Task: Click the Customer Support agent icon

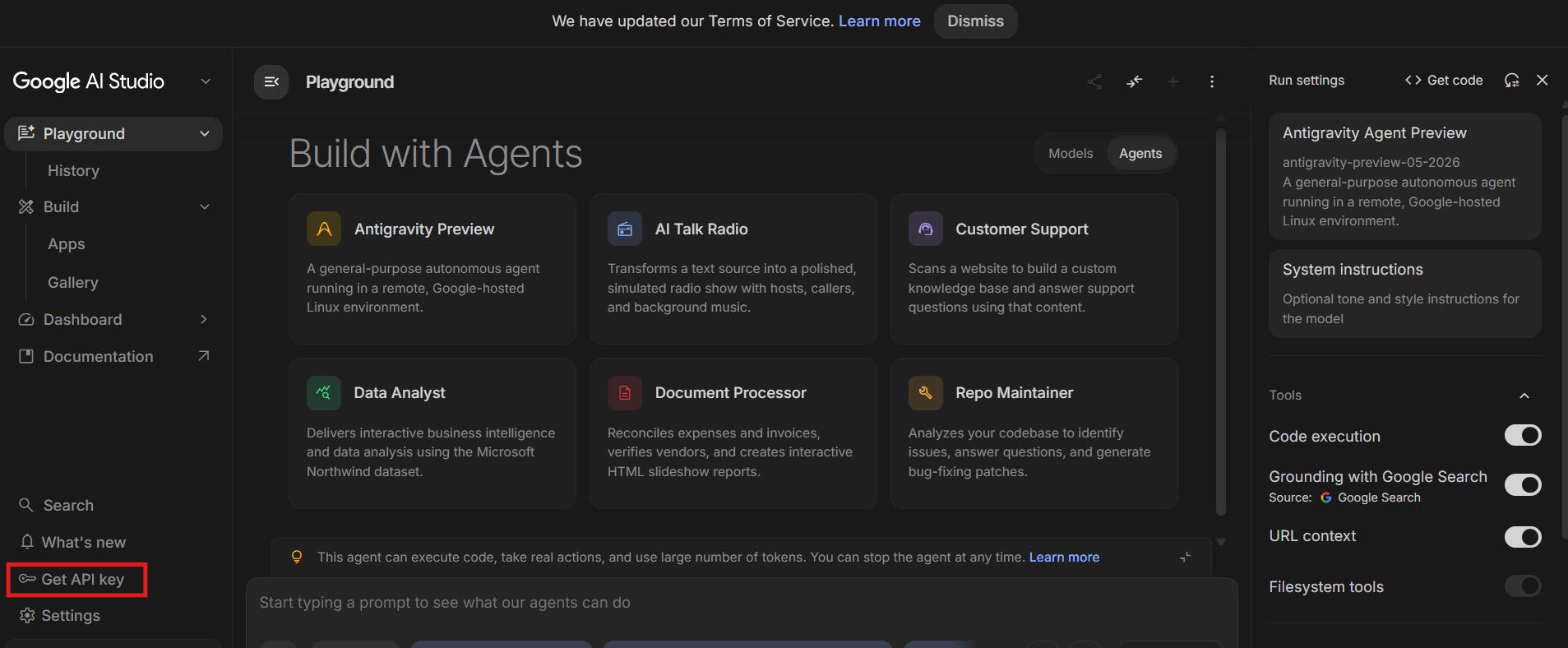Action: pyautogui.click(x=926, y=229)
